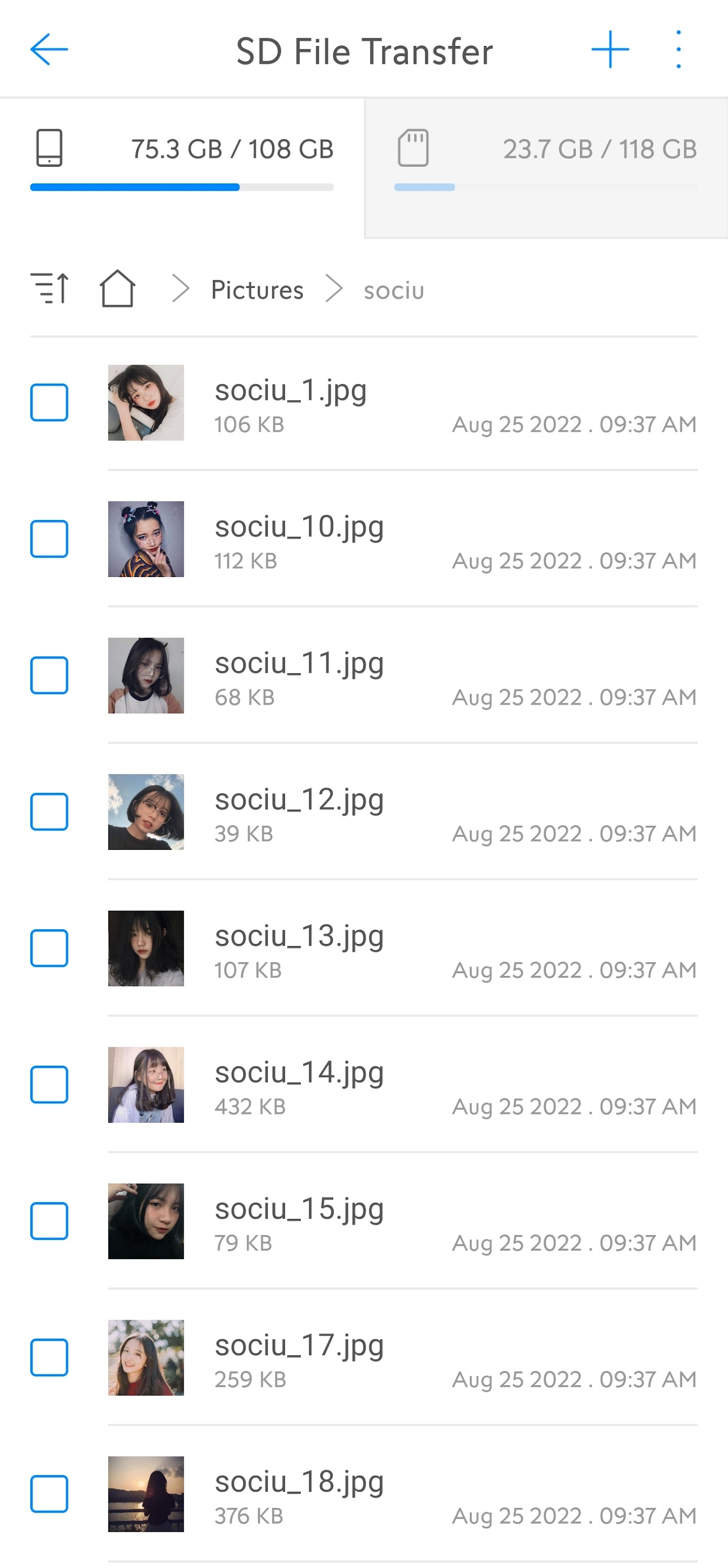Tap the sort order icon

click(49, 288)
